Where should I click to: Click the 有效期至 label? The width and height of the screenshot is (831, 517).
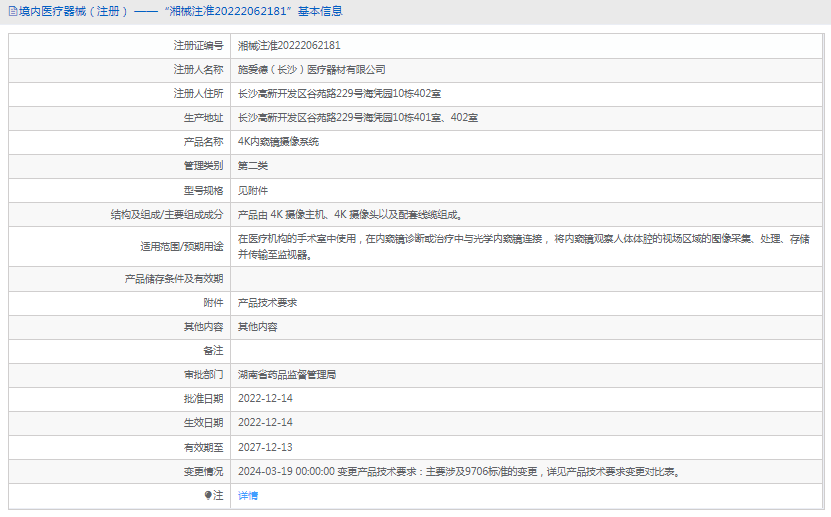[204, 447]
